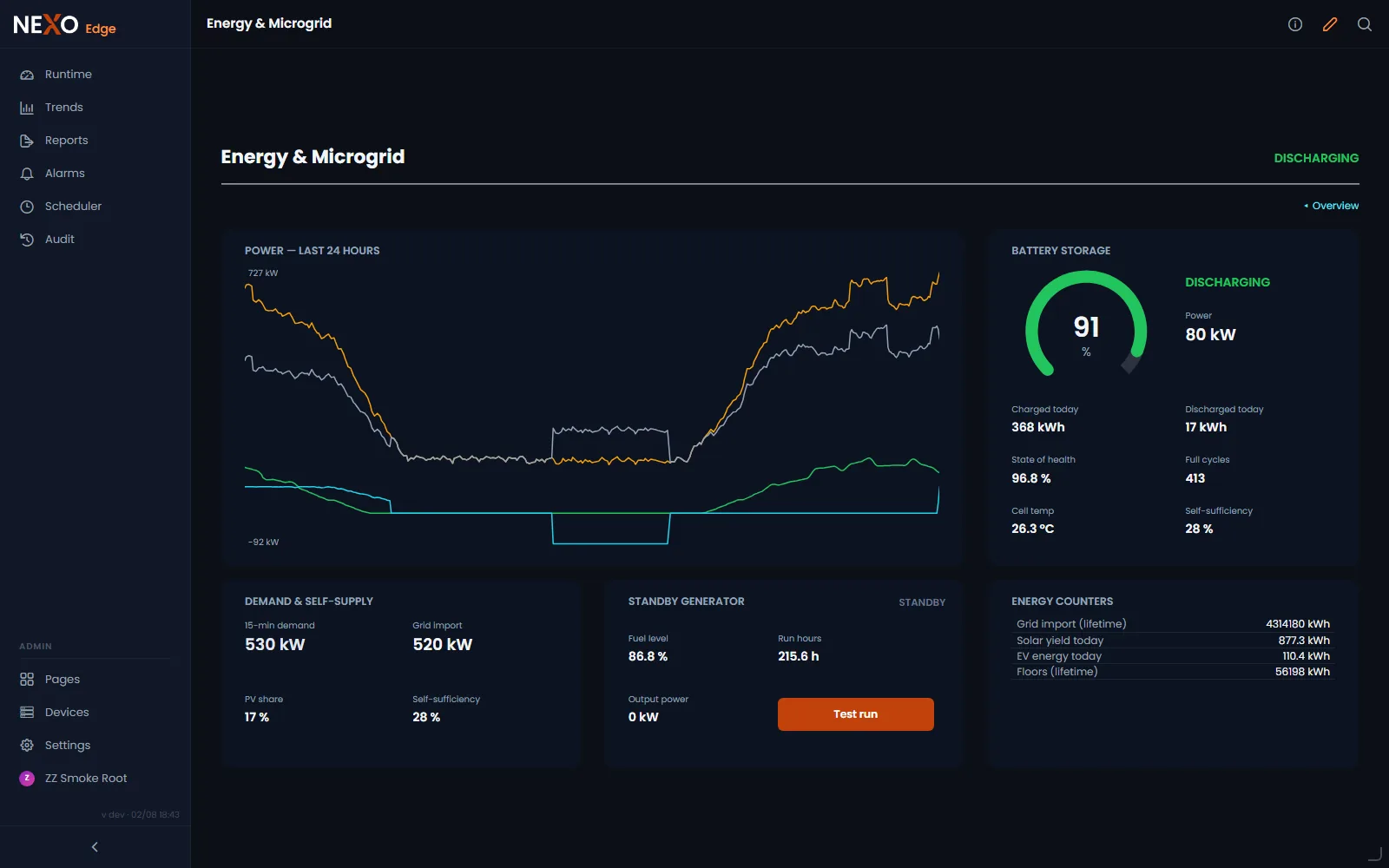
Task: Click the Grid import (lifetime) counter row
Action: coord(1173,624)
